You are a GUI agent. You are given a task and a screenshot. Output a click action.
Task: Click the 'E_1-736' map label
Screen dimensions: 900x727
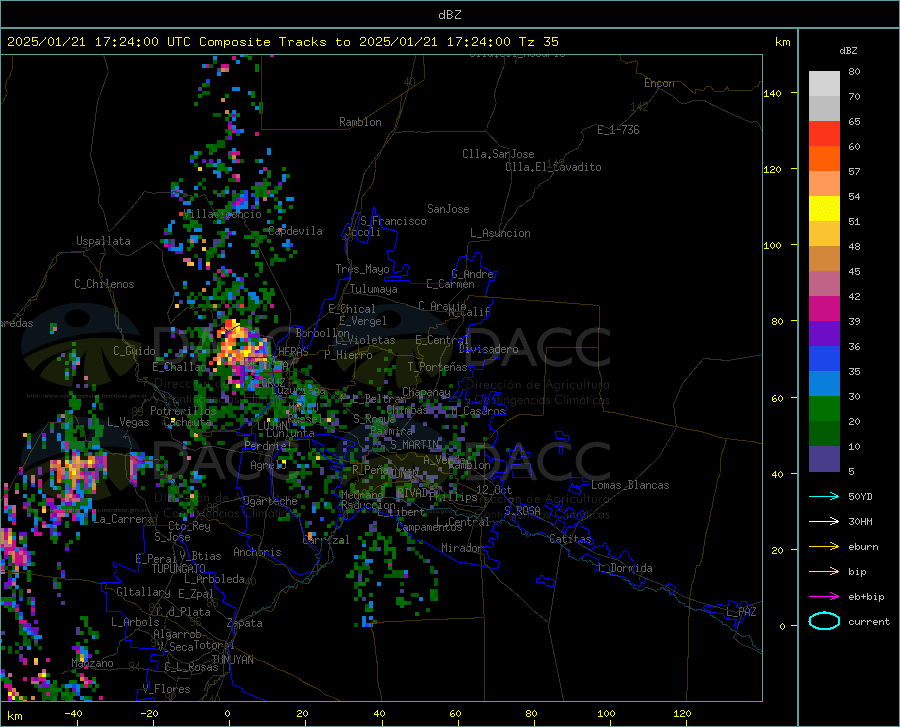pyautogui.click(x=618, y=130)
